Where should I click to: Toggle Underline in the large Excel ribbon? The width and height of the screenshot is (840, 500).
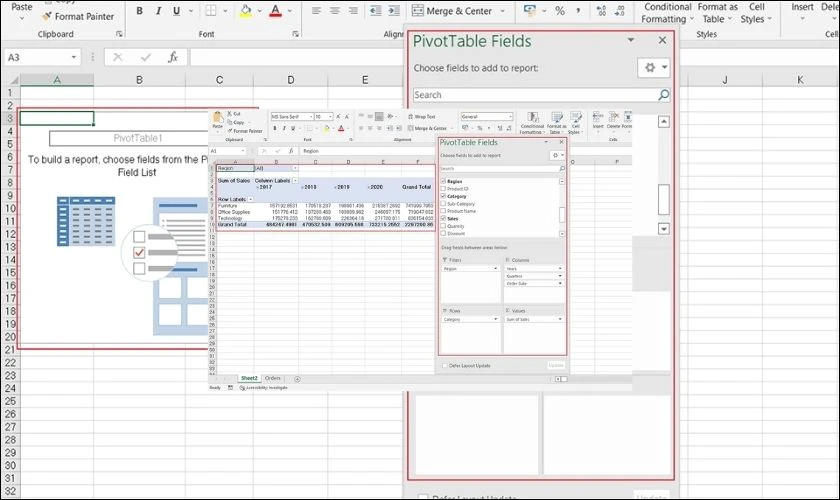(176, 11)
